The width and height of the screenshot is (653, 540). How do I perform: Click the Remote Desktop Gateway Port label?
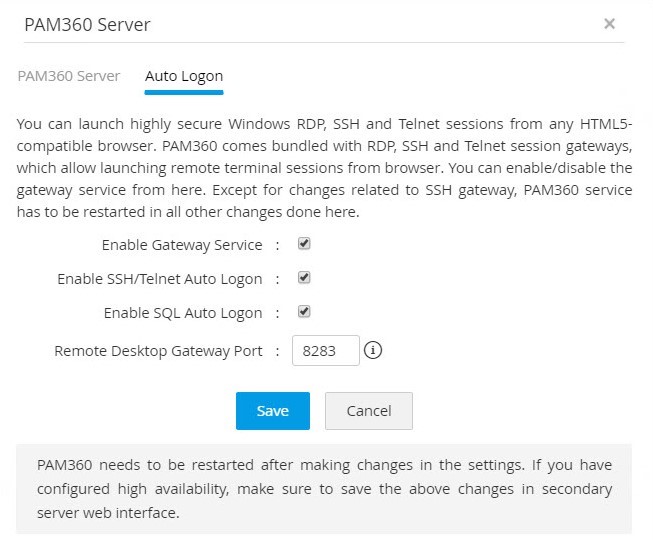tap(158, 351)
